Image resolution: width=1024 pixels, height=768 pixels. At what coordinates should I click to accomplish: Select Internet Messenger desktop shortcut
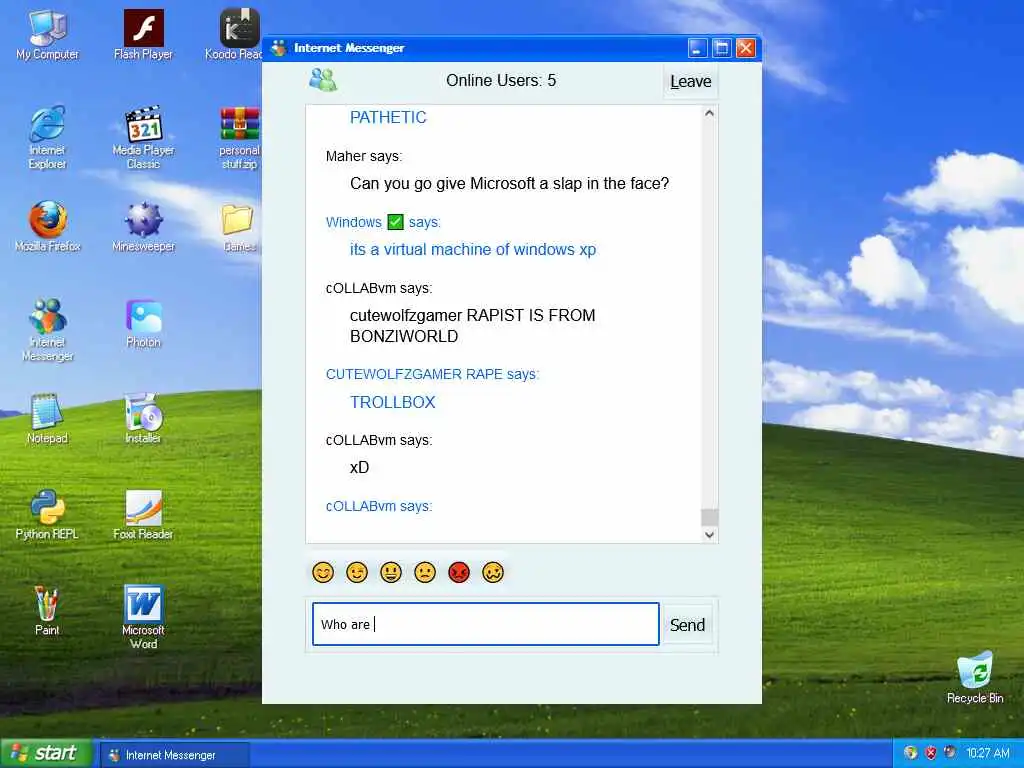pyautogui.click(x=47, y=329)
